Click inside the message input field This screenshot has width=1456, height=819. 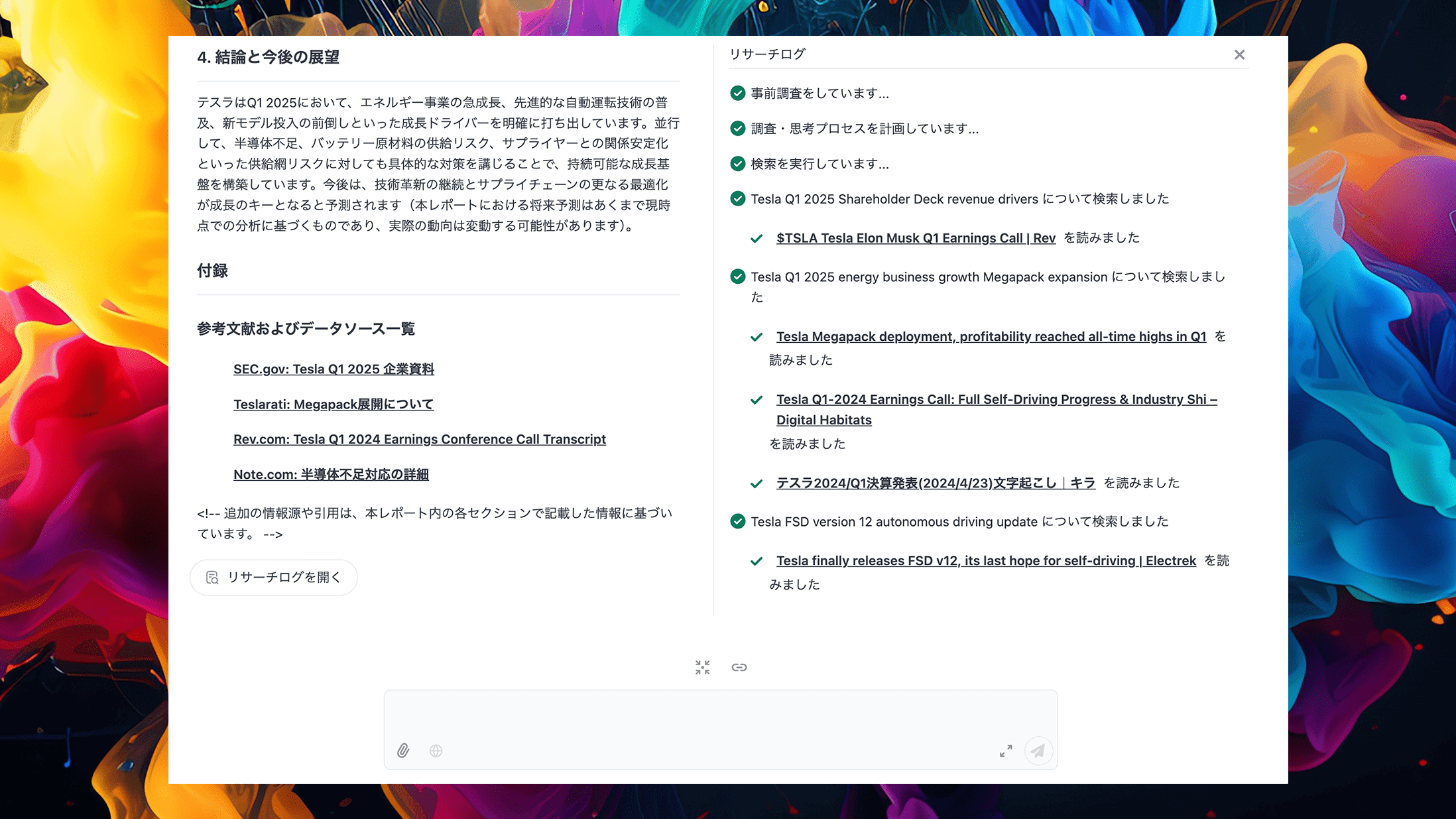click(x=720, y=716)
